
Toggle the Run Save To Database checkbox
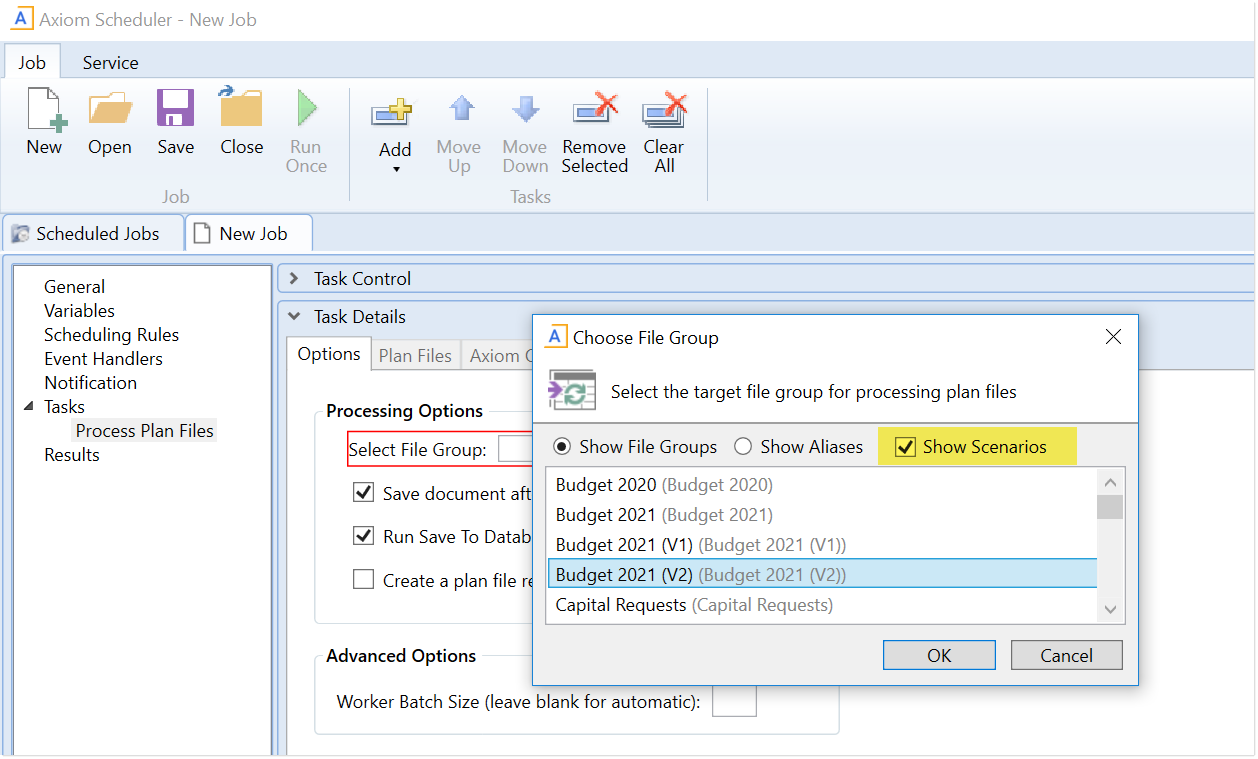[363, 536]
